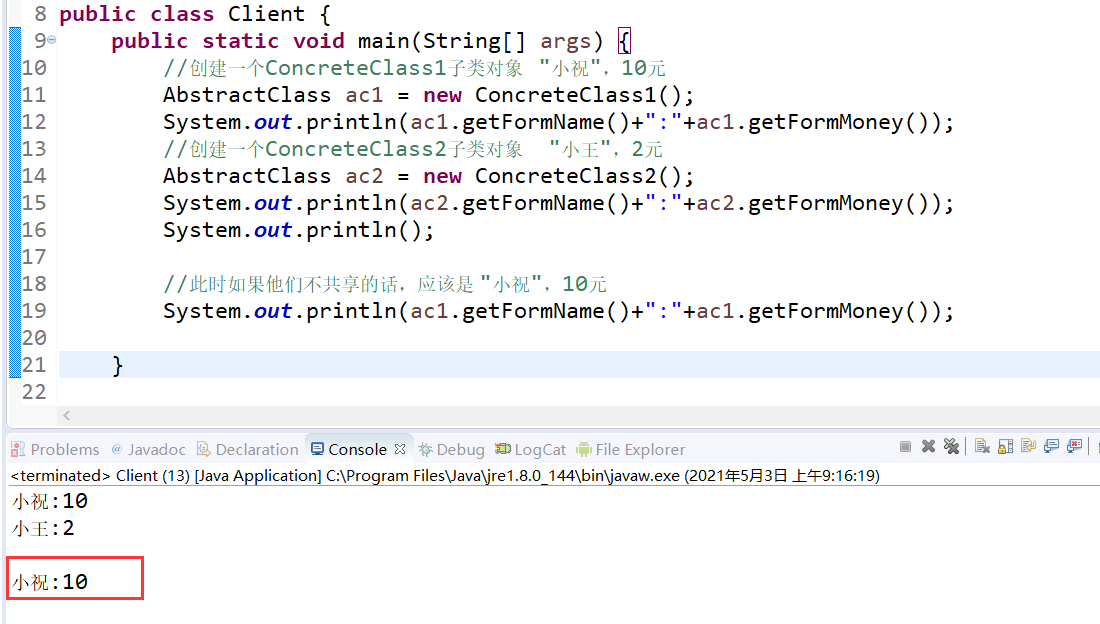Click the comment on line 18
The image size is (1100, 624).
coord(384,284)
